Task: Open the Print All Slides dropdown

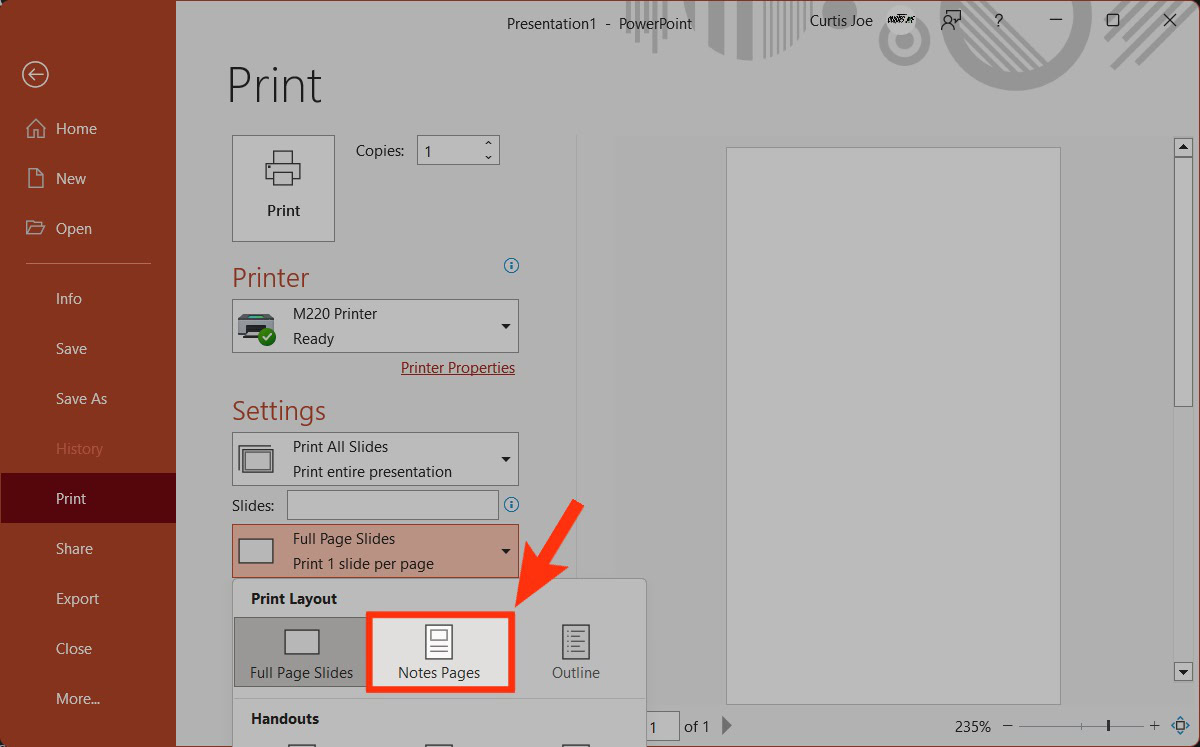Action: pyautogui.click(x=375, y=459)
